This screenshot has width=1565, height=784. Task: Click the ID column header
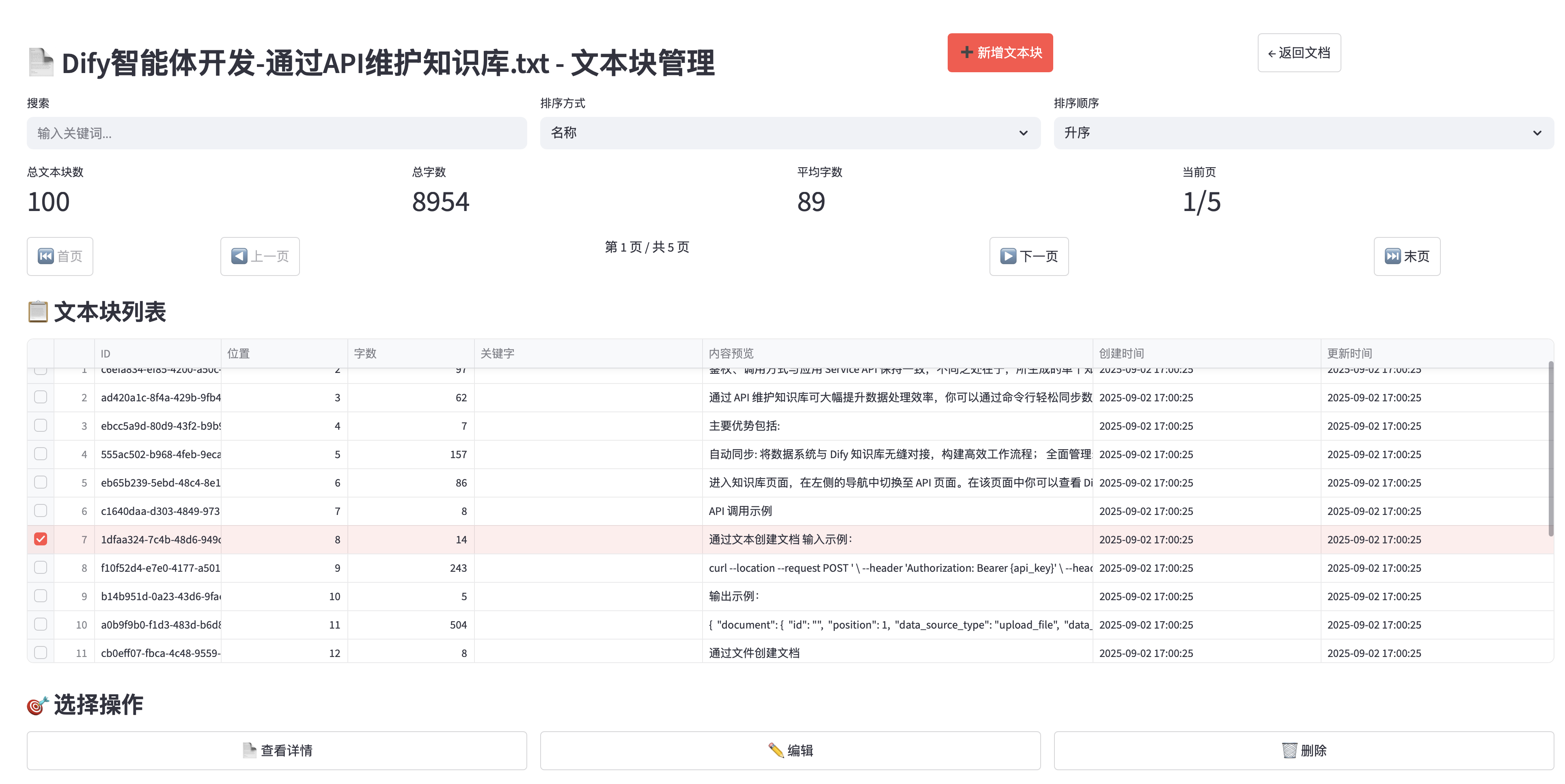pyautogui.click(x=157, y=353)
